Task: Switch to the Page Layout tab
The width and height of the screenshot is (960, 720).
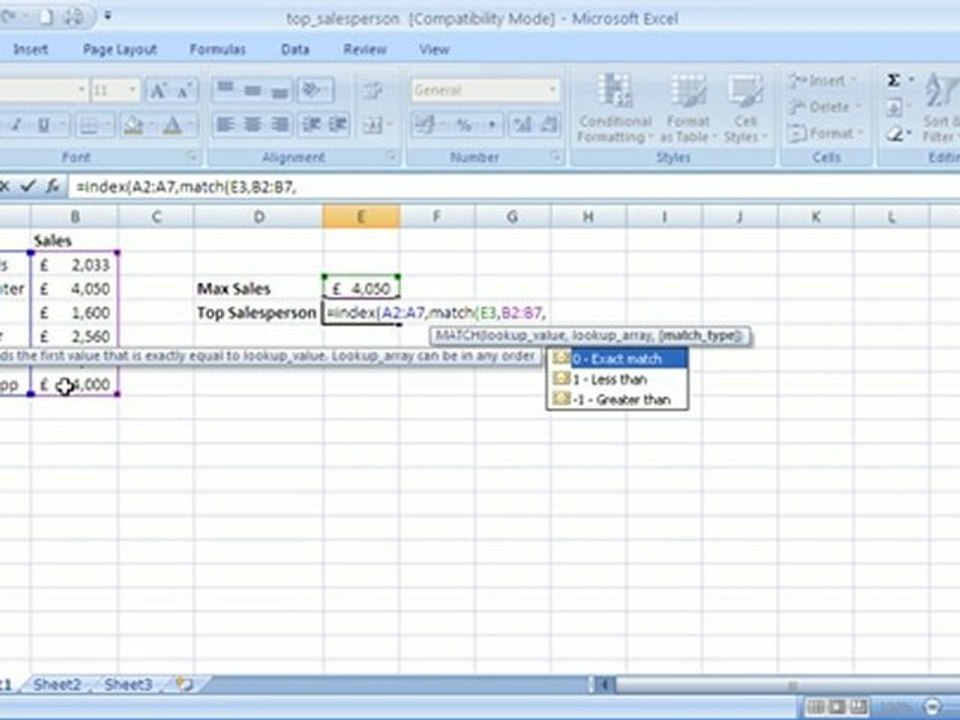Action: (119, 50)
